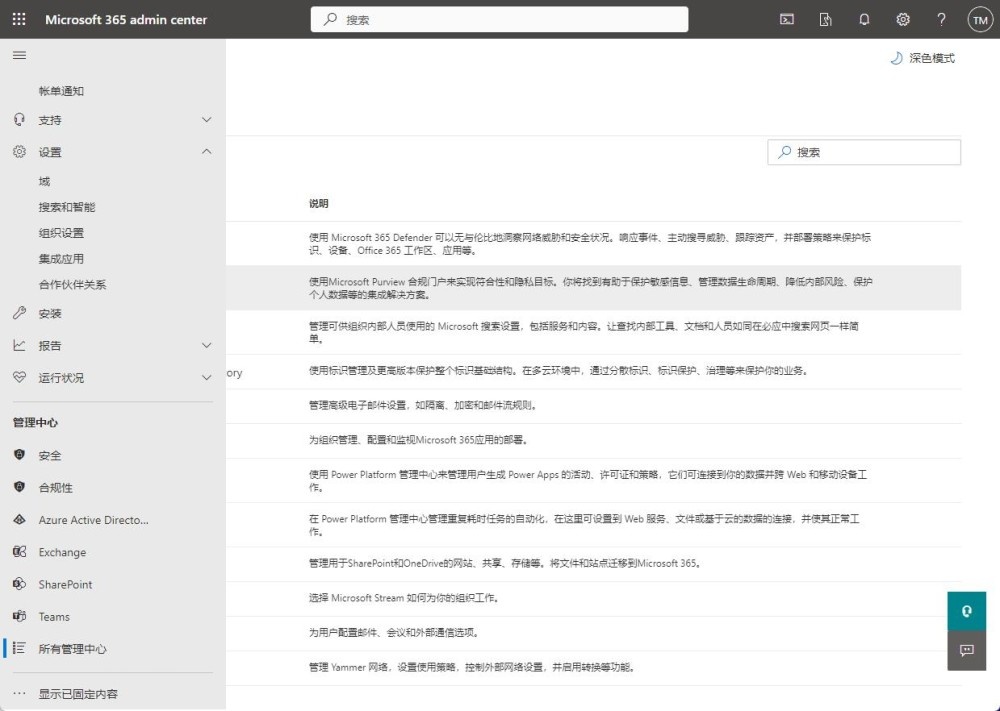Open the help assistant floating button
Image resolution: width=1000 pixels, height=711 pixels.
(967, 612)
